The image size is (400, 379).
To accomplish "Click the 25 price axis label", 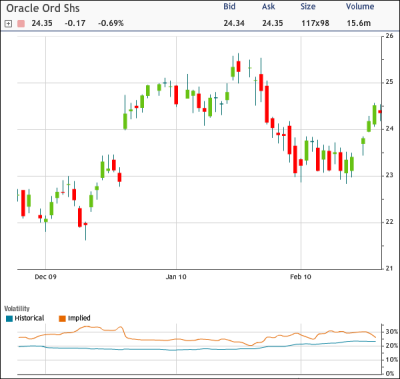I will tap(389, 82).
